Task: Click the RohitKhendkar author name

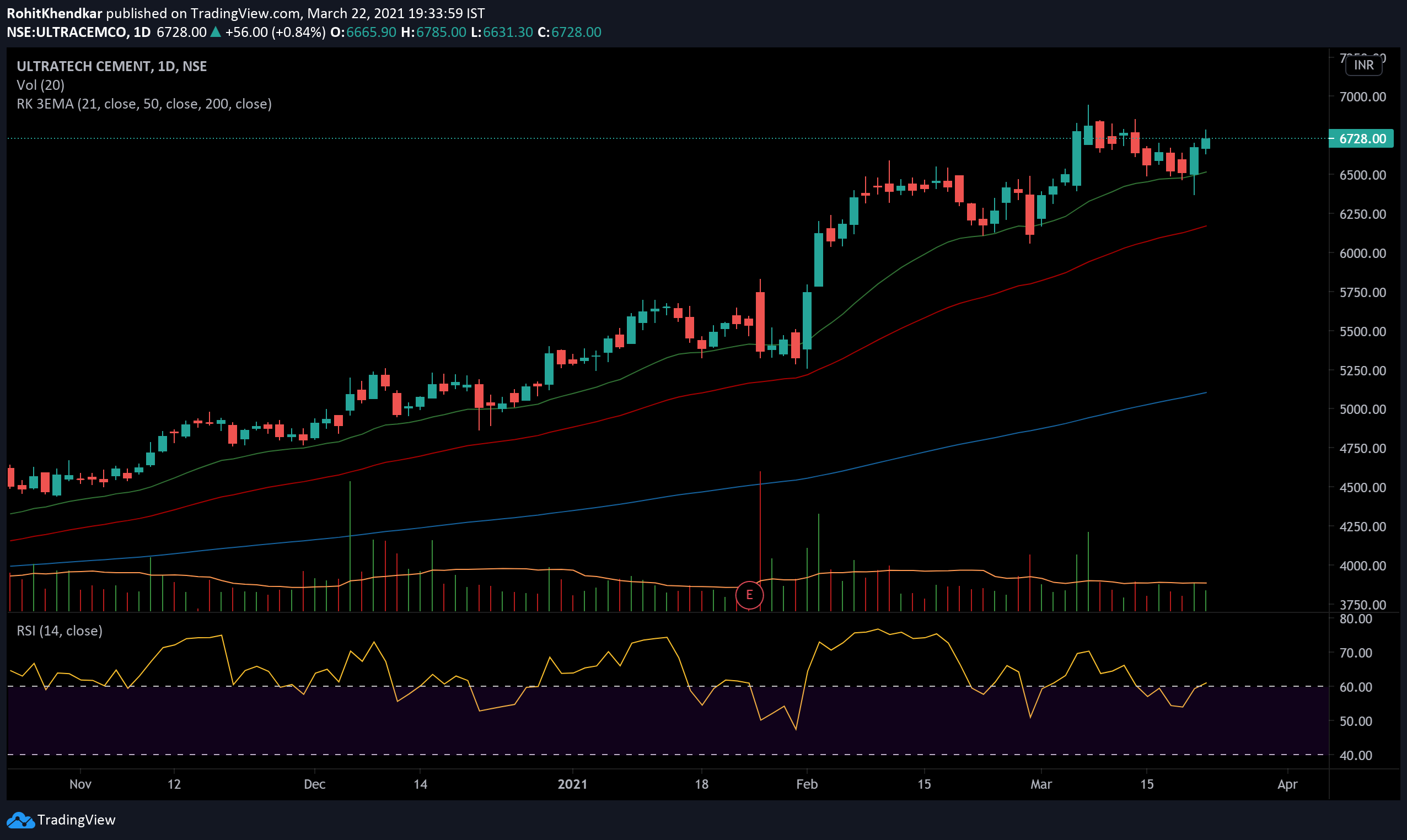Action: click(x=55, y=13)
